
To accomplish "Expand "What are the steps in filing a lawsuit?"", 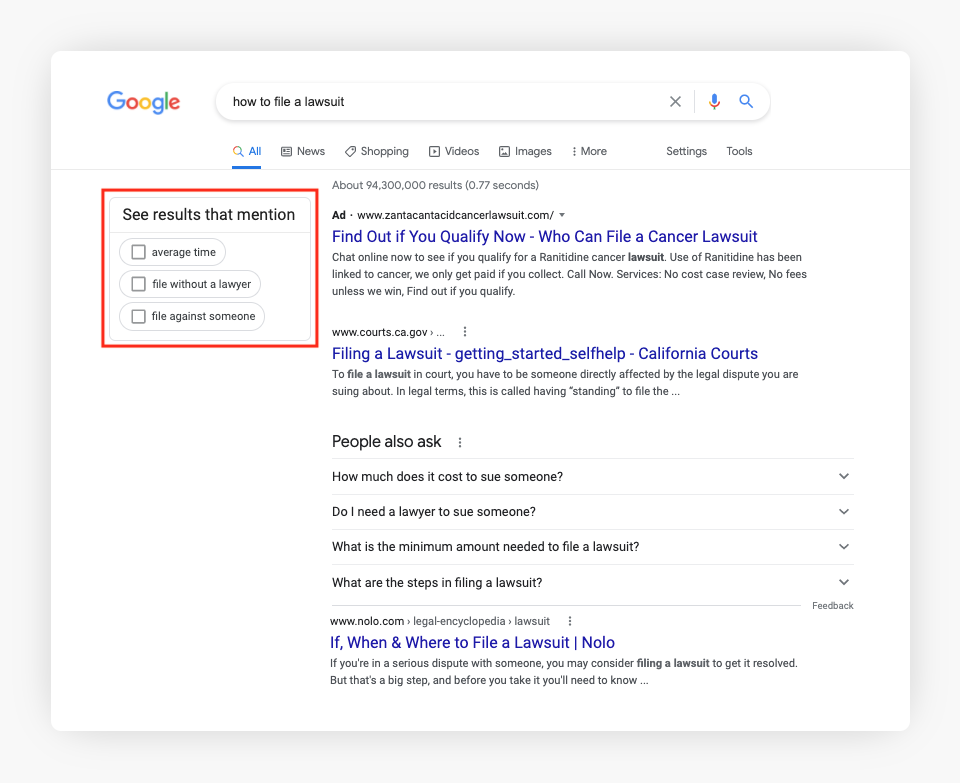I will [x=844, y=583].
